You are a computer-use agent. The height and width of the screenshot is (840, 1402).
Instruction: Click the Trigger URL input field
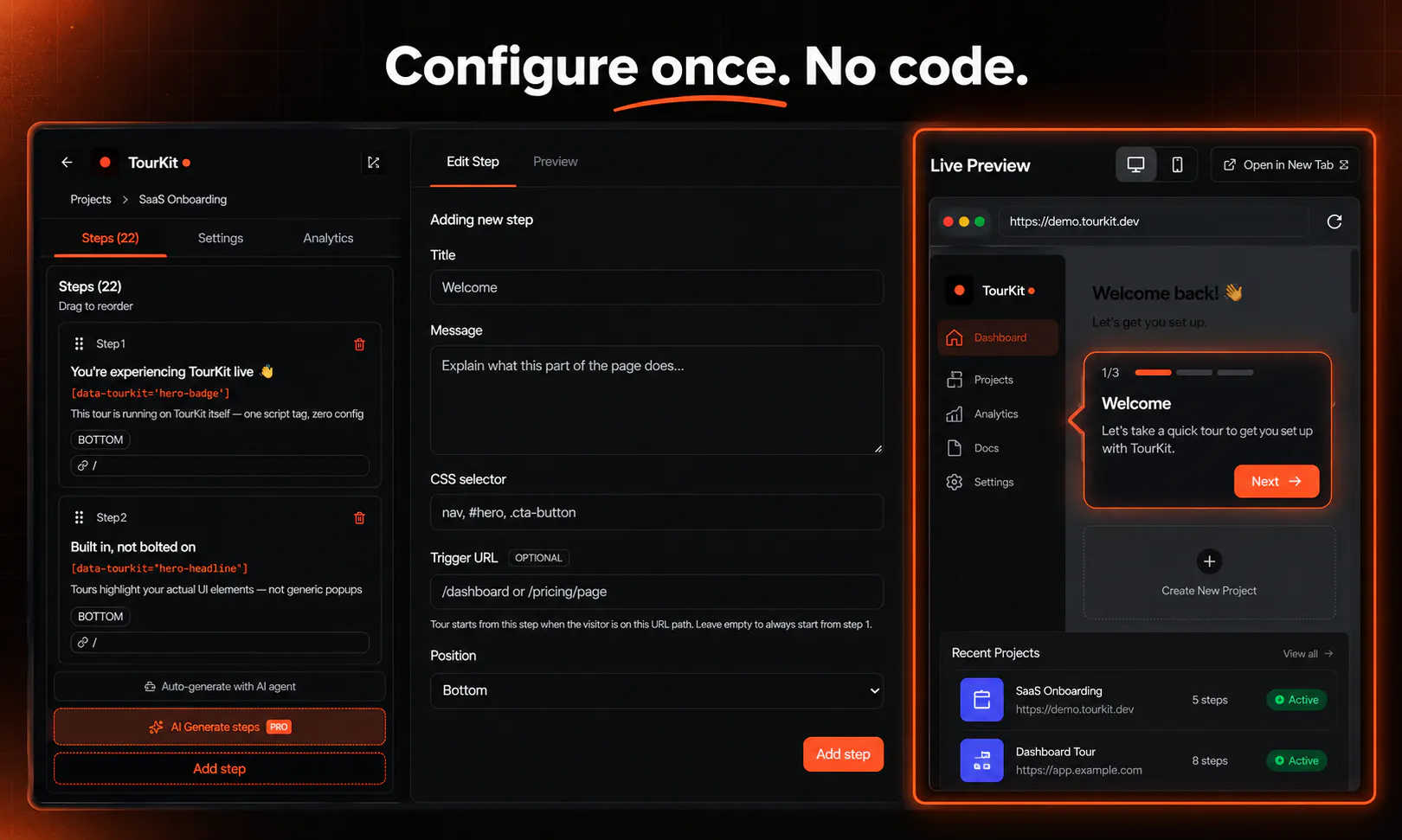[x=657, y=592]
